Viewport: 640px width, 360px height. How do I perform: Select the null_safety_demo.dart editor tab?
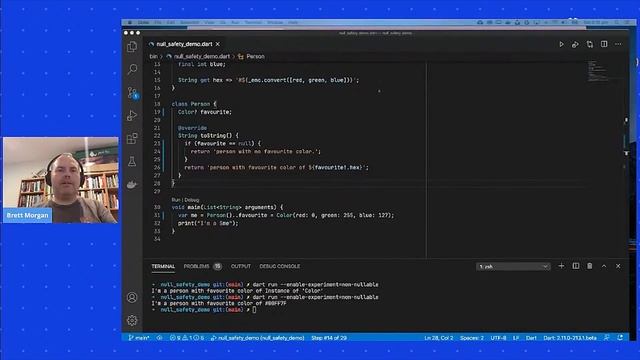[x=184, y=44]
